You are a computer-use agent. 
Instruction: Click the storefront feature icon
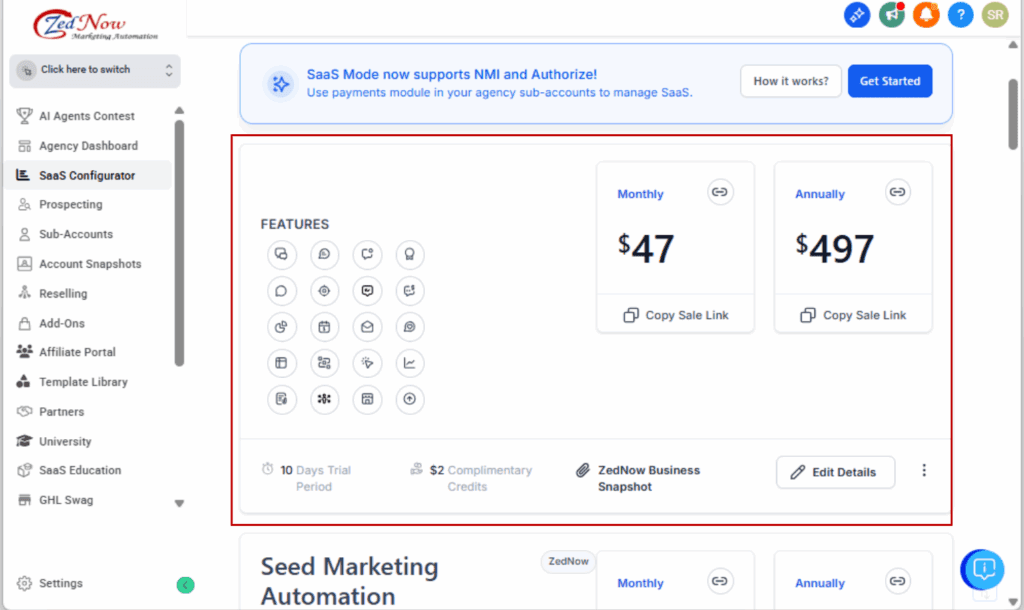(367, 399)
